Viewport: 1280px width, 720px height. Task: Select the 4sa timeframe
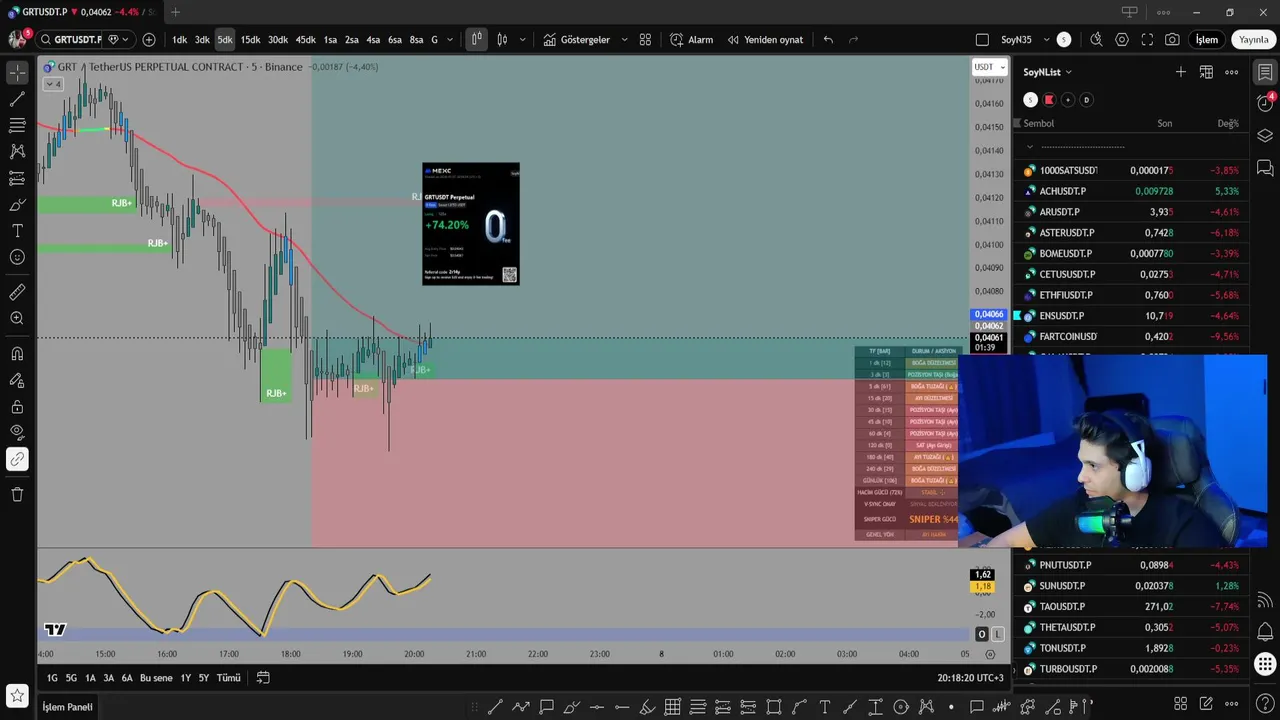tap(373, 40)
